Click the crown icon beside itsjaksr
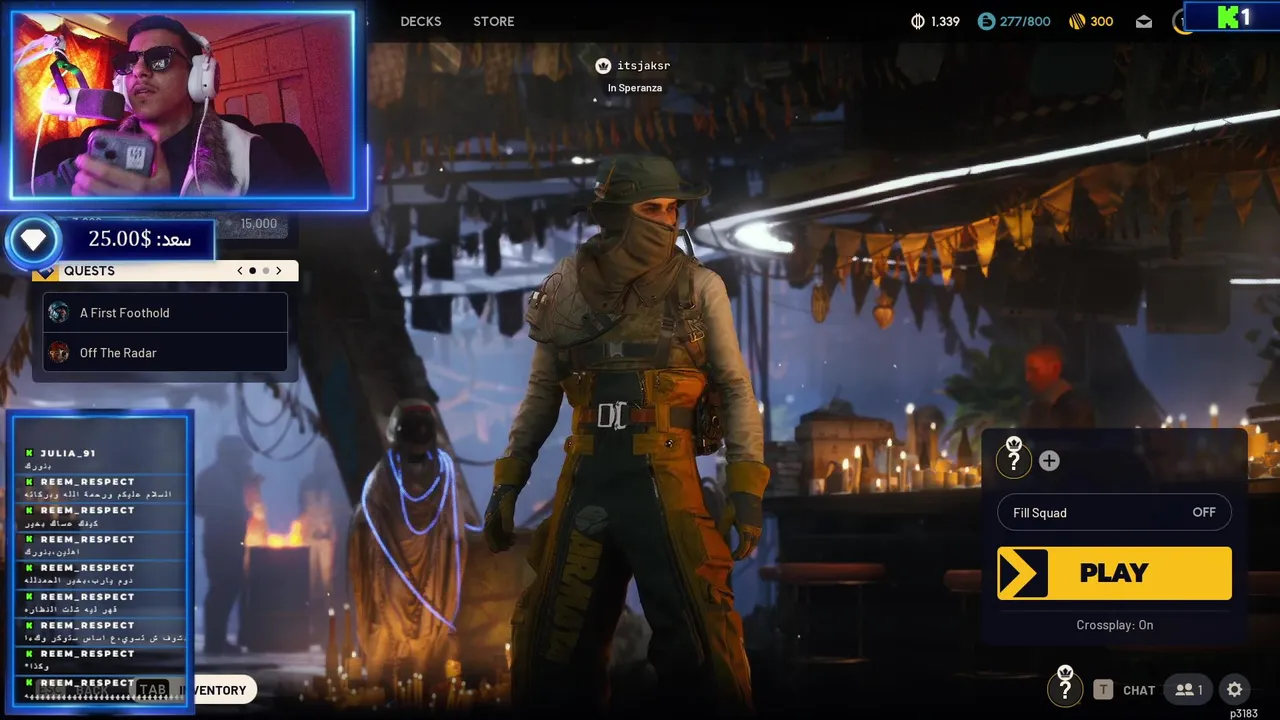This screenshot has width=1280, height=720. tap(603, 66)
